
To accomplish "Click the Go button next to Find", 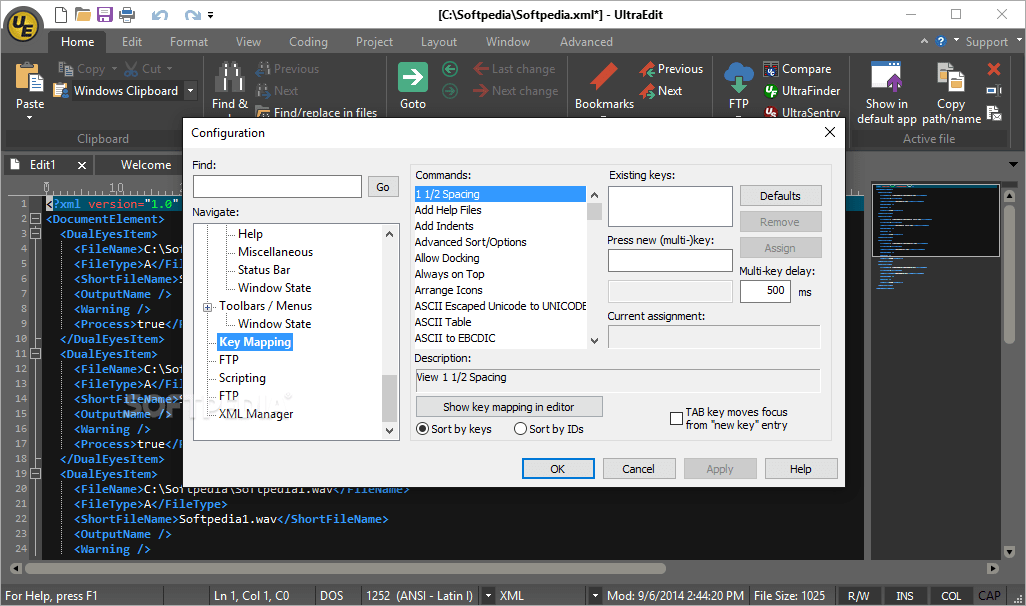I will tap(383, 187).
